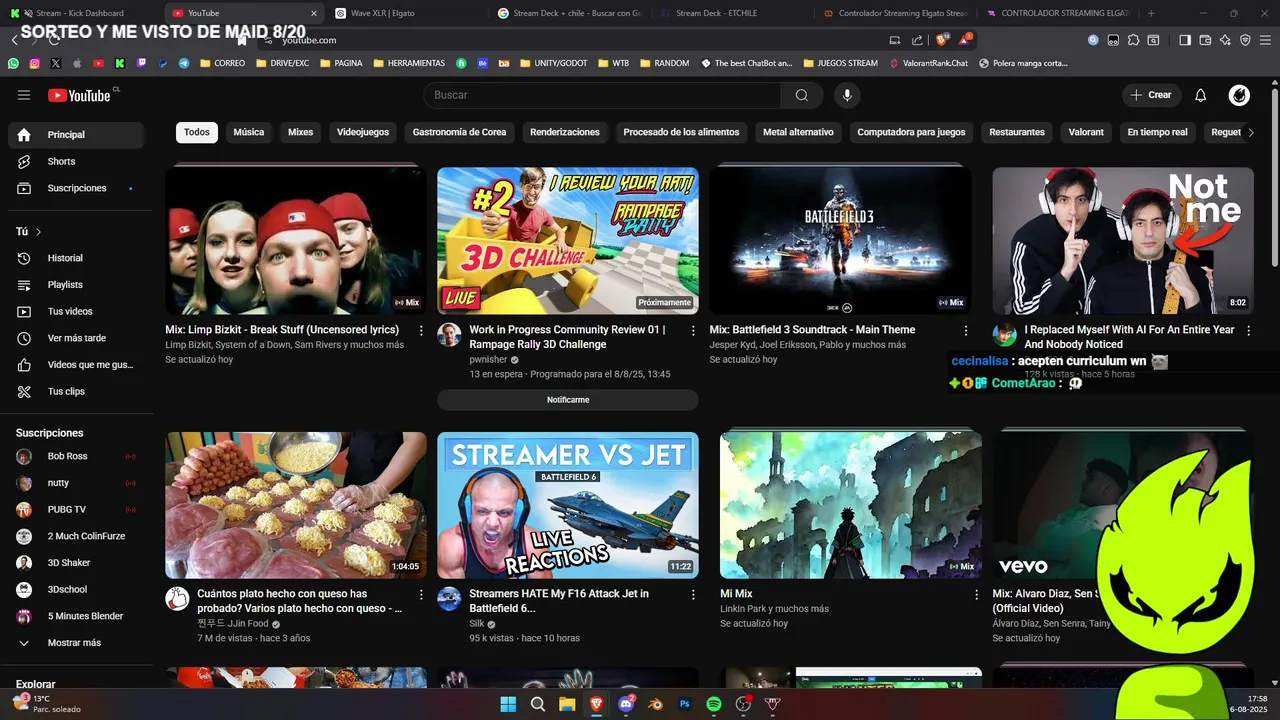Expand the Tú section chevron
Image resolution: width=1280 pixels, height=720 pixels.
click(39, 232)
